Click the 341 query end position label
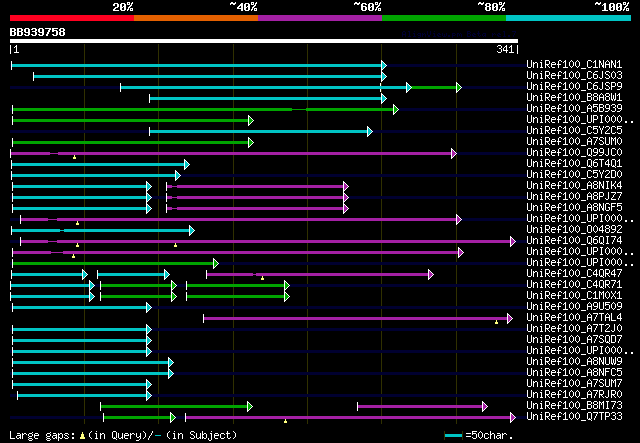 click(505, 49)
